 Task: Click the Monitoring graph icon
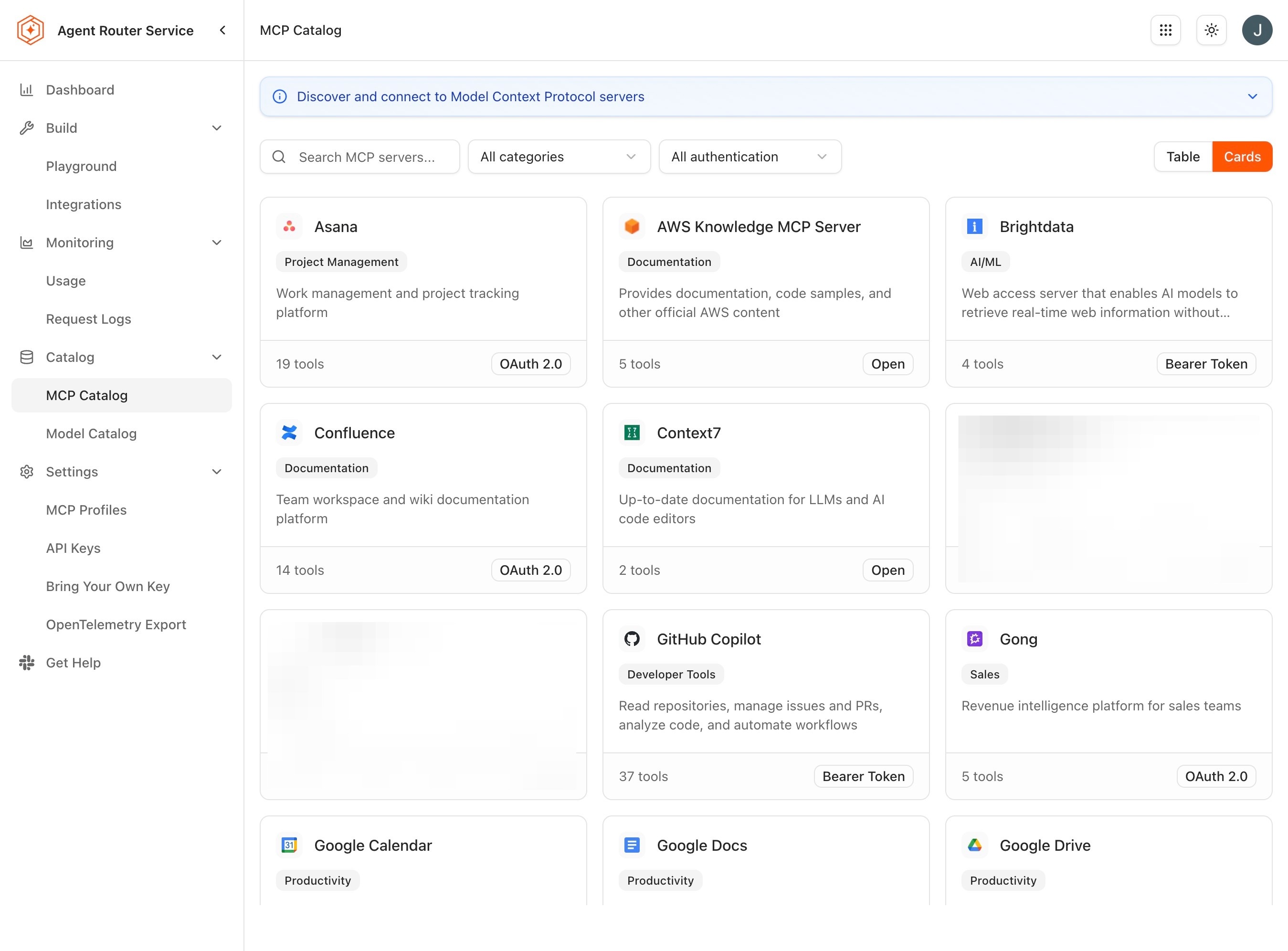[x=26, y=243]
